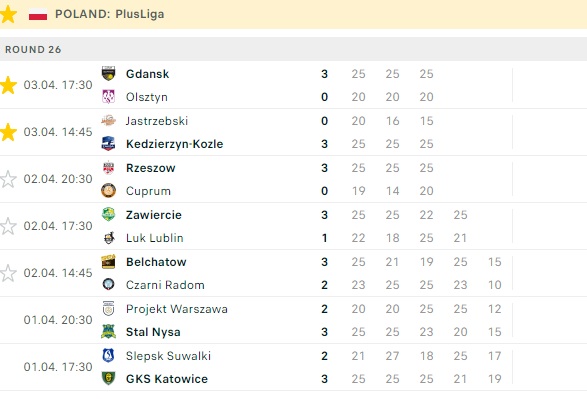Click the Belchatow team logo
The height and width of the screenshot is (399, 587).
coord(108,262)
